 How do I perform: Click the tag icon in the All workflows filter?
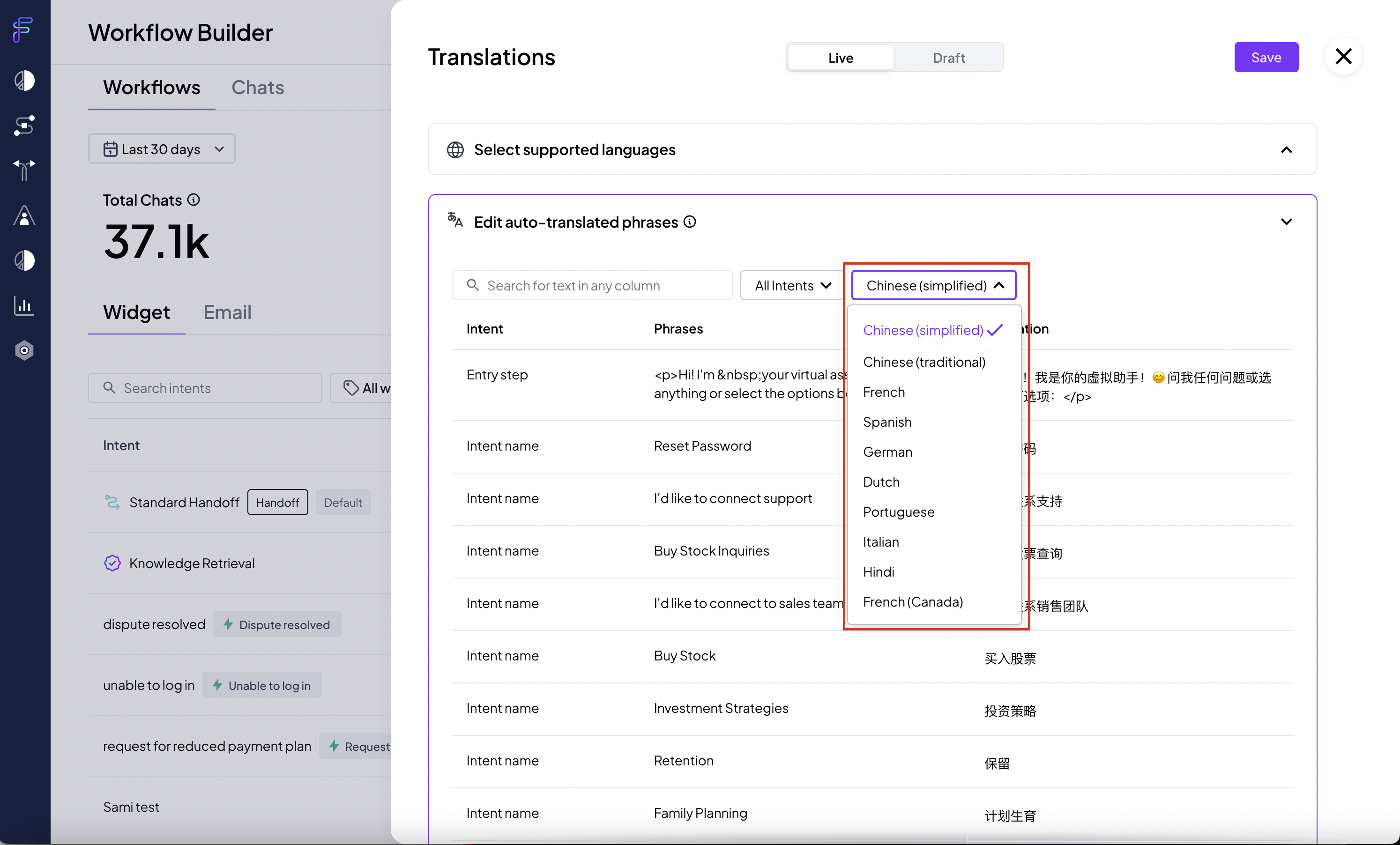[351, 388]
